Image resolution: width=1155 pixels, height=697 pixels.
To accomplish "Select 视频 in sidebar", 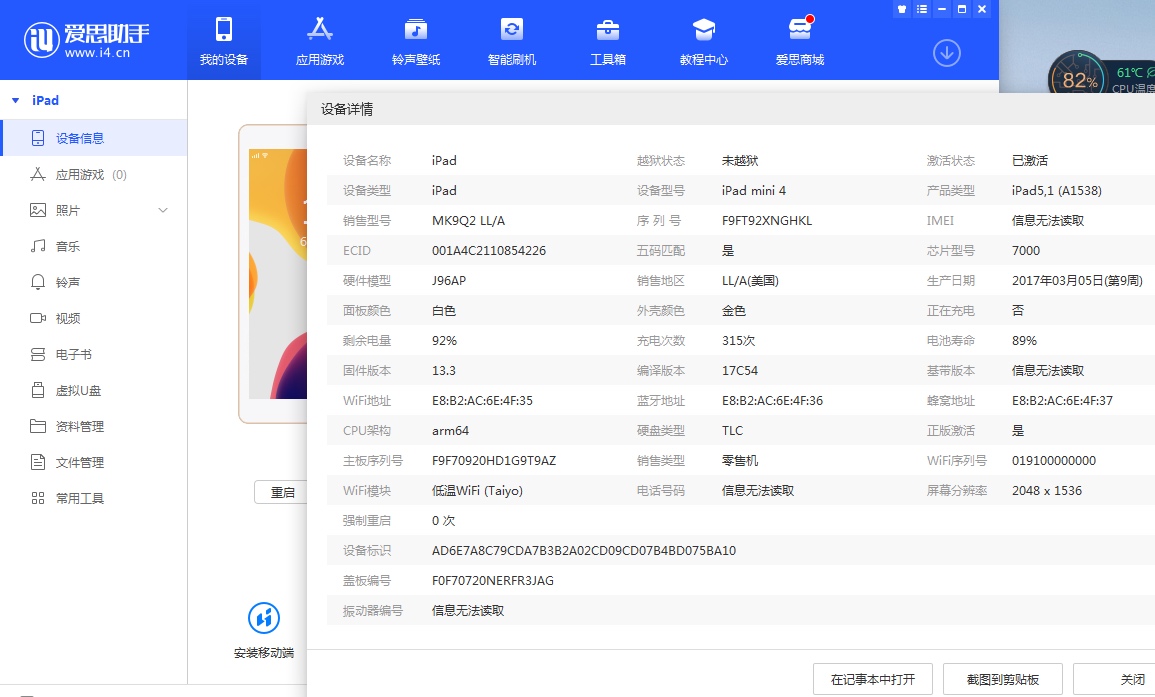I will click(94, 318).
